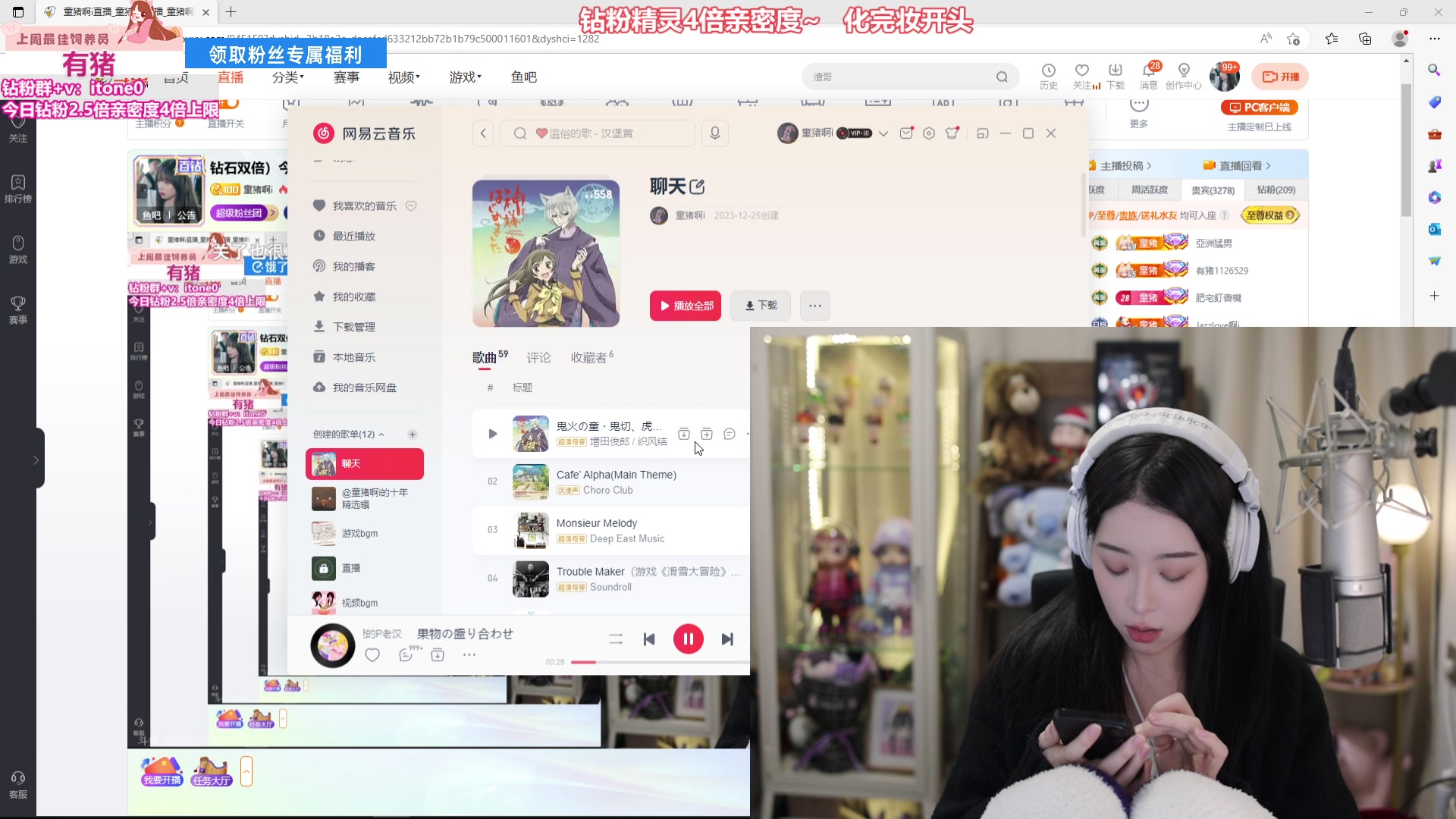Image resolution: width=1456 pixels, height=819 pixels.
Task: Go to 赛事 in site navigation
Action: (x=347, y=77)
